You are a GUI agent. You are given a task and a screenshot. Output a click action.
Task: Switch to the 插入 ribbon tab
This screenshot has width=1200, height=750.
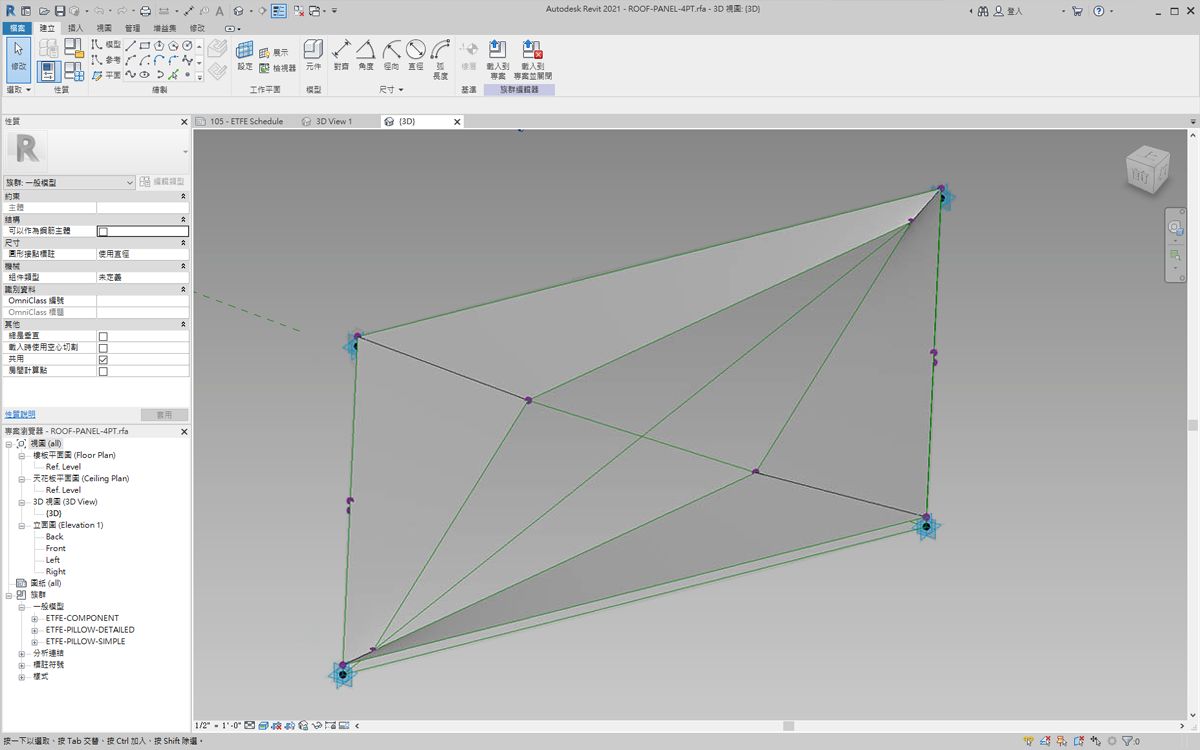pos(75,28)
